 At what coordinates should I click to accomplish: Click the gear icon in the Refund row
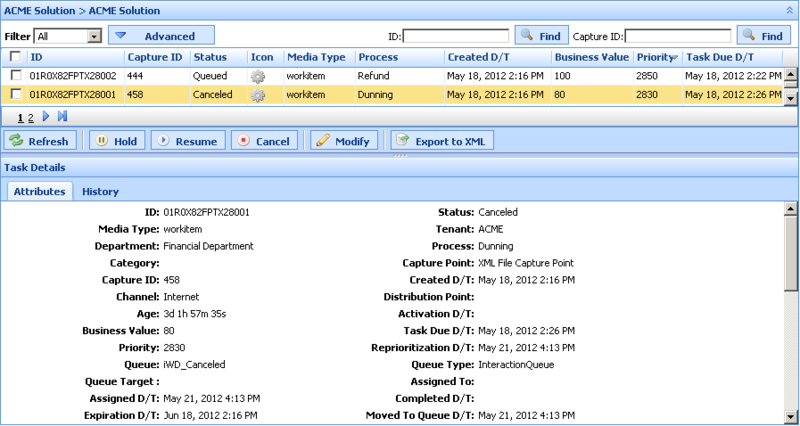tap(258, 76)
